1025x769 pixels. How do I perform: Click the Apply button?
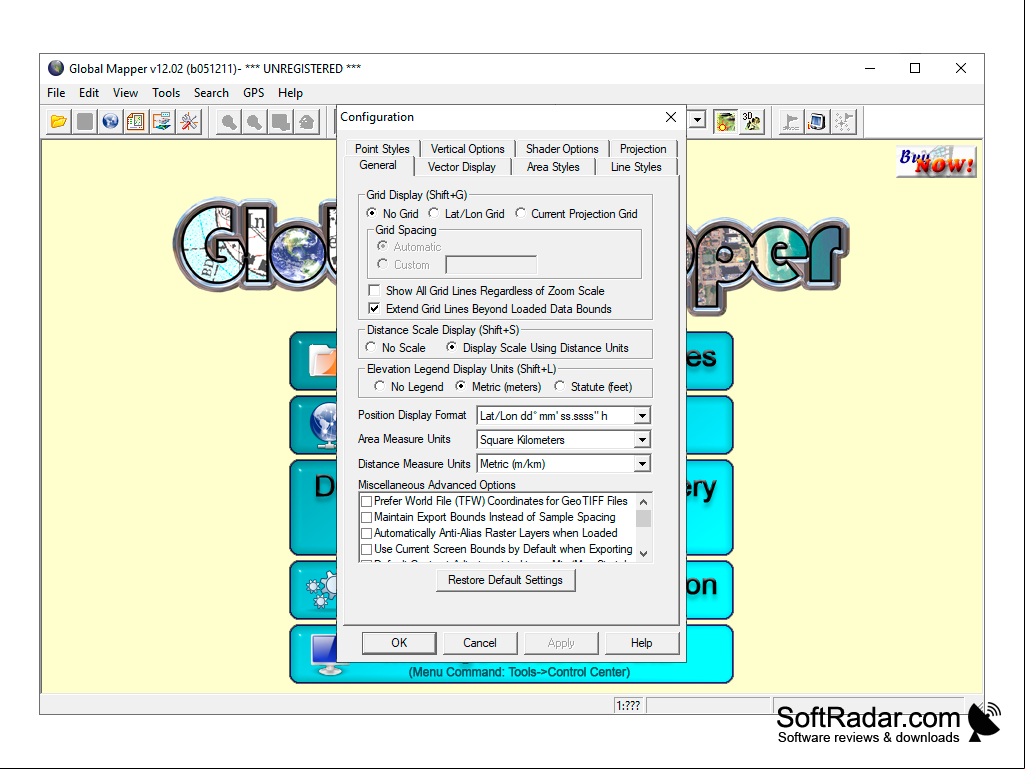coord(561,643)
